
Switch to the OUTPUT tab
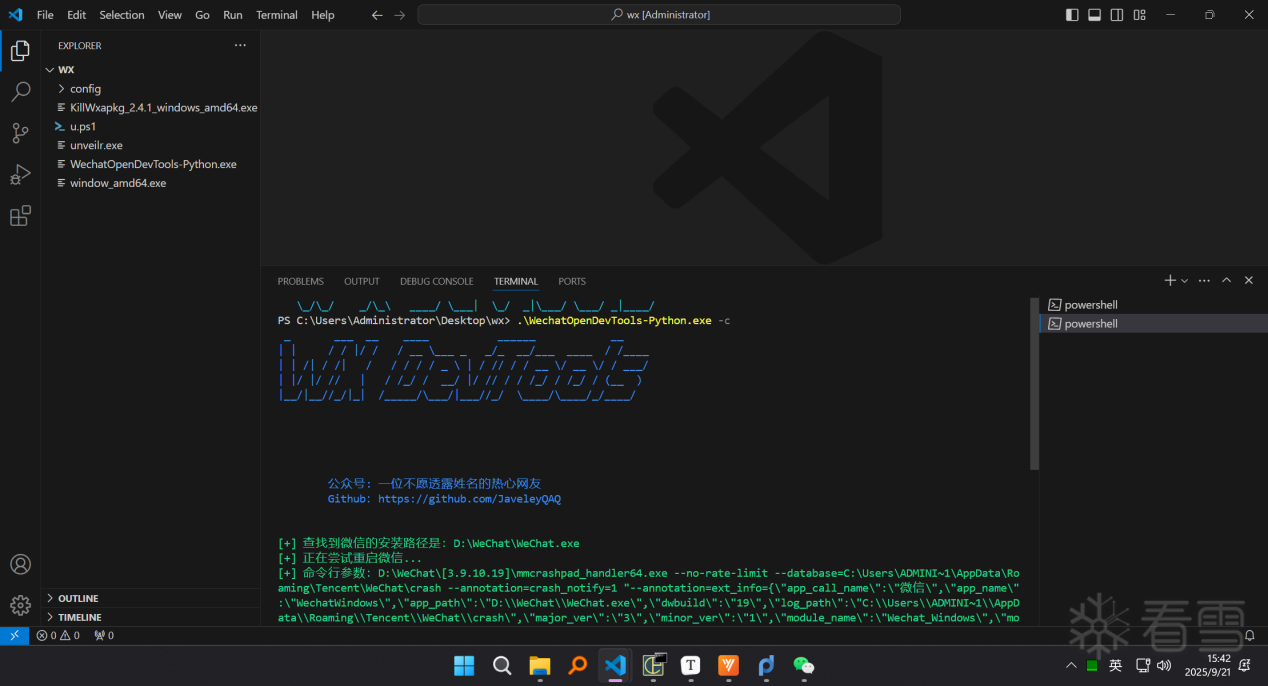362,281
